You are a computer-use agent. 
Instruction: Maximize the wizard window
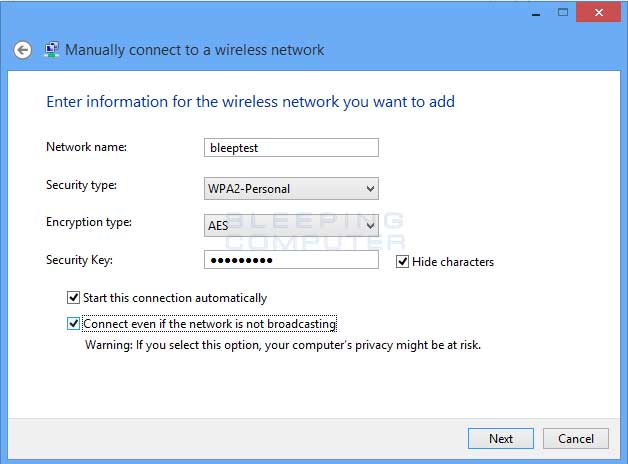point(563,12)
